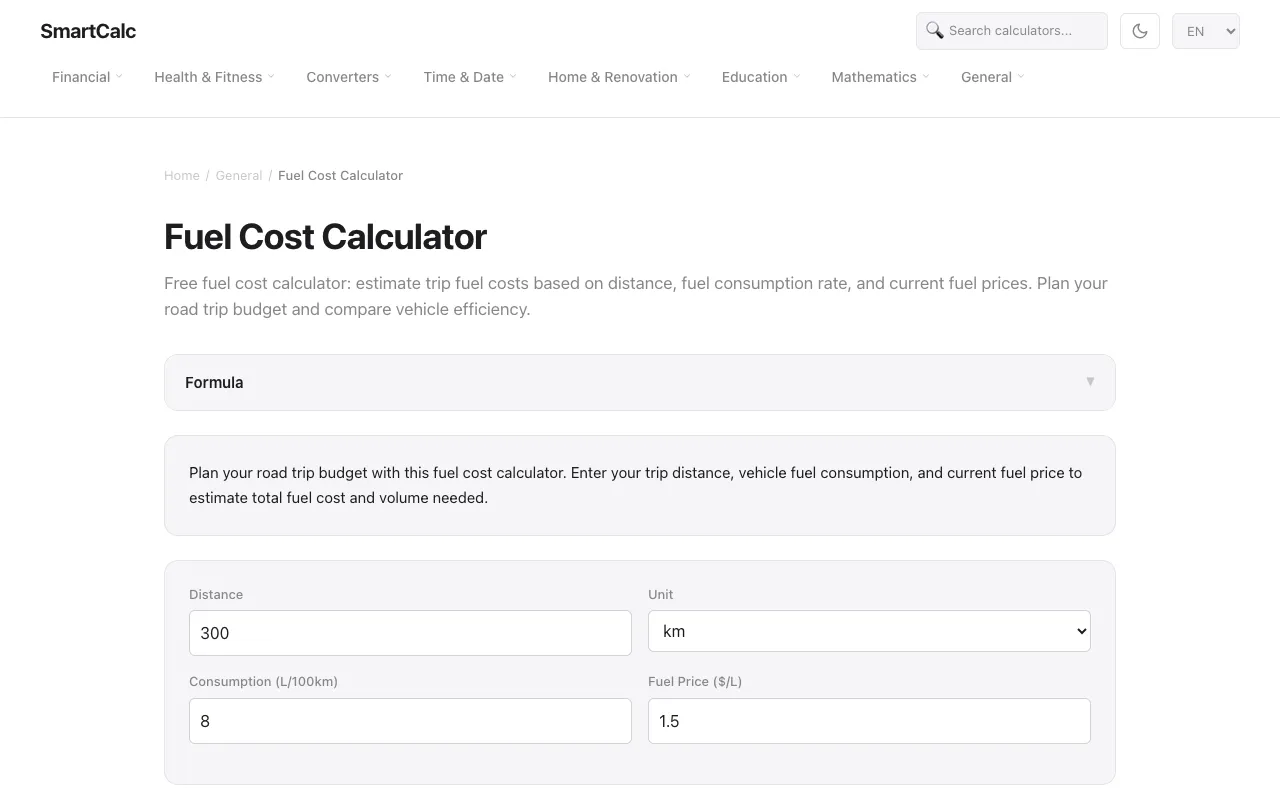The height and width of the screenshot is (800, 1280).
Task: Select the Distance input field
Action: [410, 633]
